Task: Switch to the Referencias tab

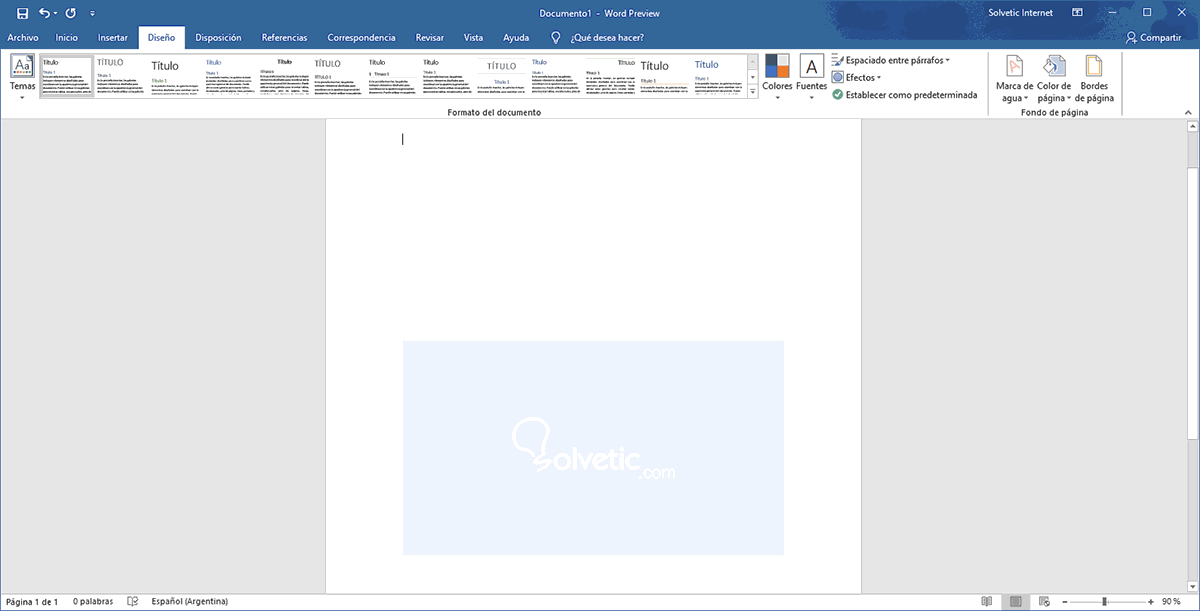Action: (284, 38)
